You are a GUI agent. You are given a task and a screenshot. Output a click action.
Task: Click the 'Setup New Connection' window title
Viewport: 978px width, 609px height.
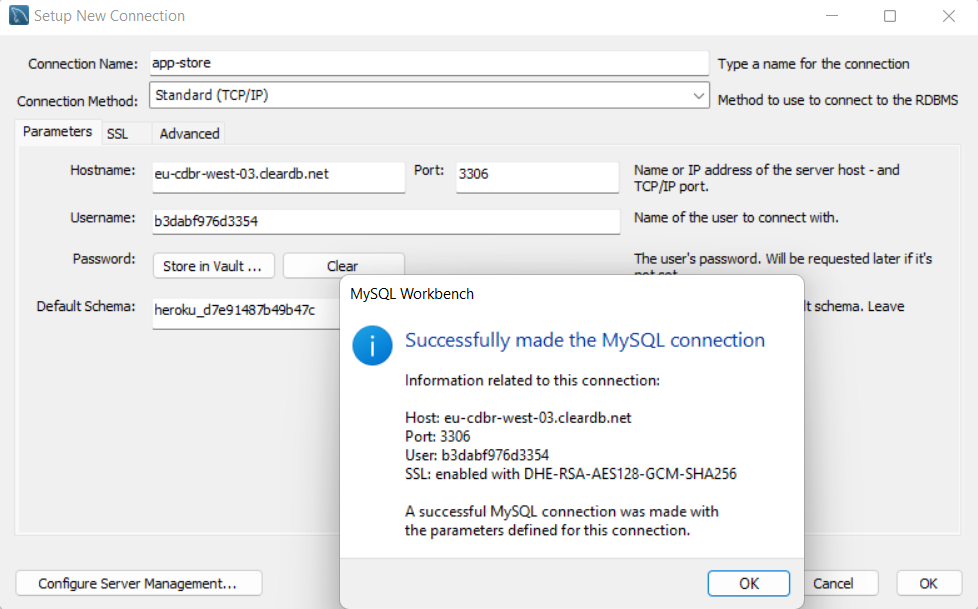click(109, 16)
